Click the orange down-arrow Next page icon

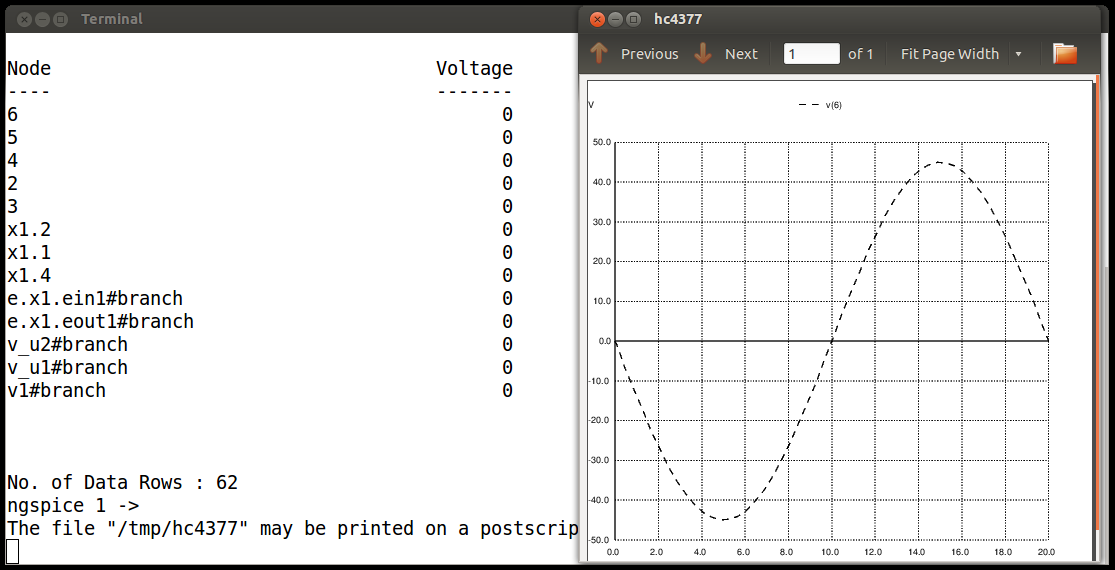[703, 54]
